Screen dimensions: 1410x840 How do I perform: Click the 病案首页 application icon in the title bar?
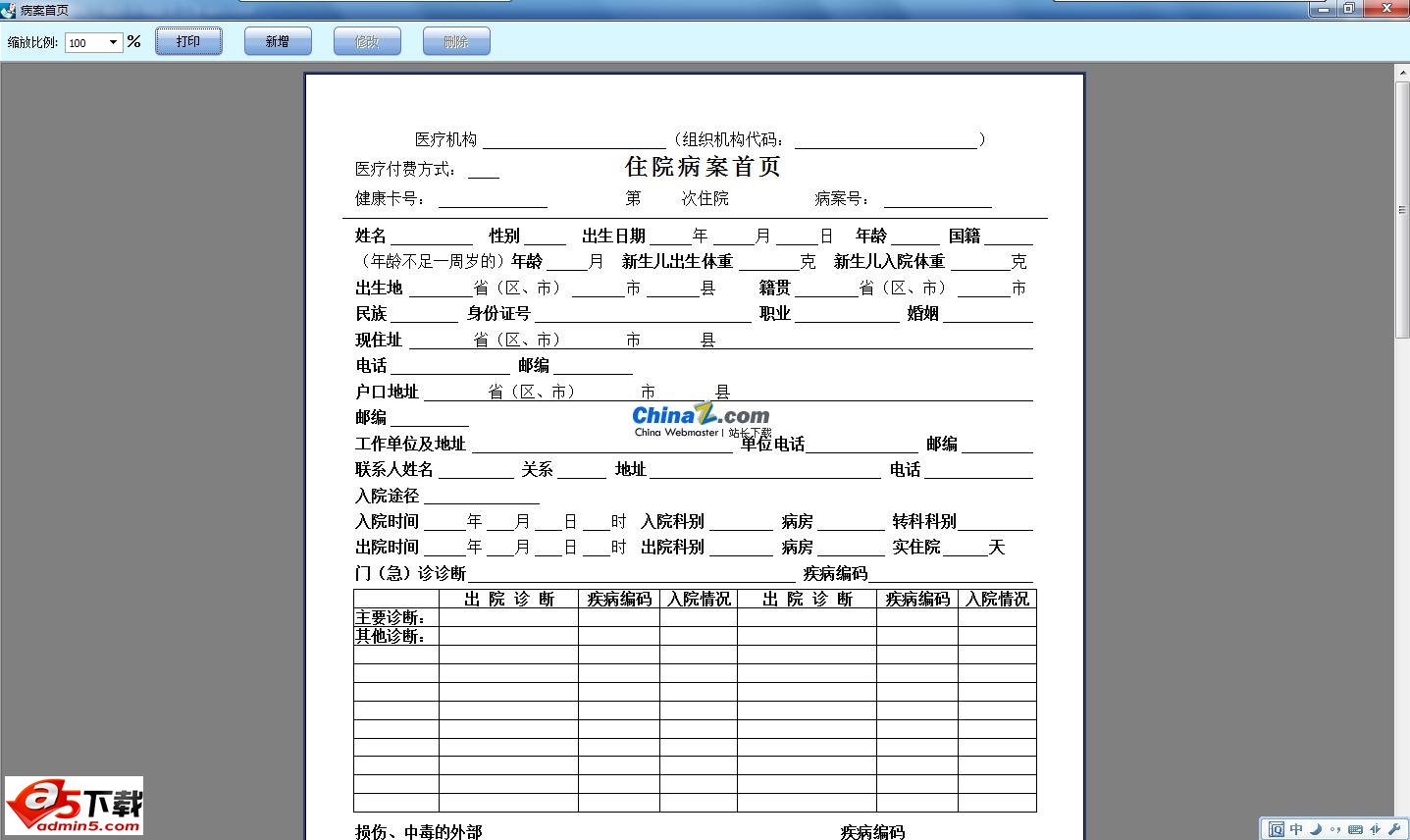pyautogui.click(x=10, y=10)
